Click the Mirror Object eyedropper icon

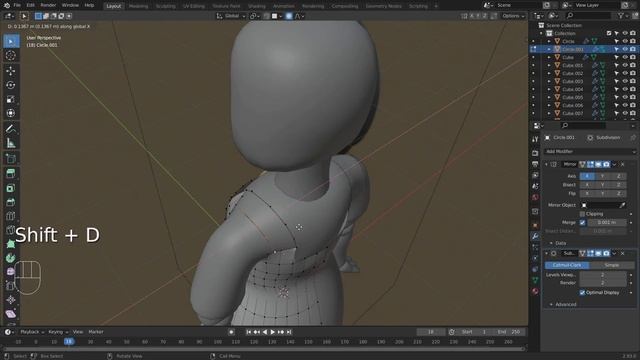click(622, 205)
